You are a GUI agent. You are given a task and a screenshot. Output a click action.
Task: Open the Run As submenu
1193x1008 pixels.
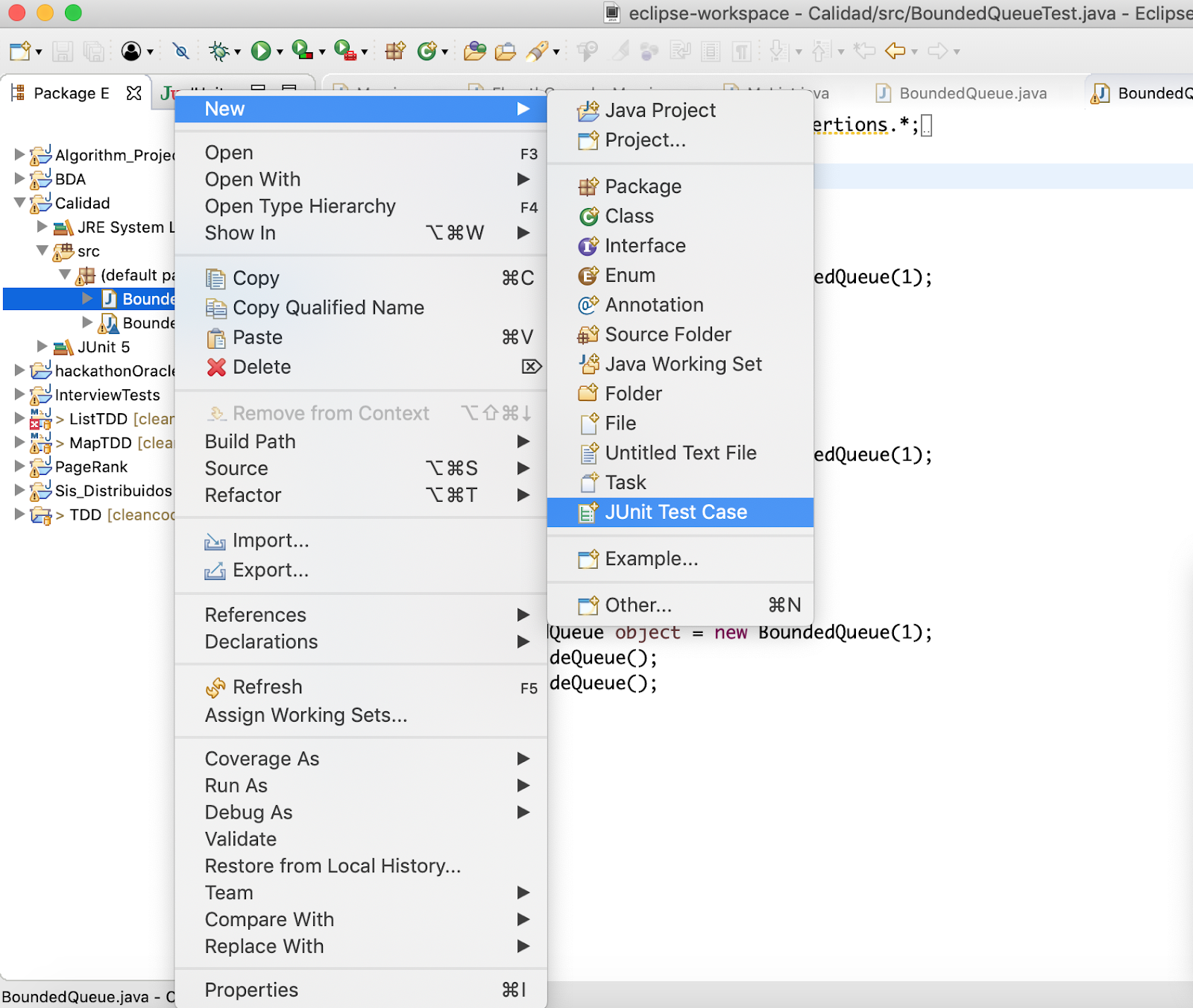pyautogui.click(x=236, y=785)
